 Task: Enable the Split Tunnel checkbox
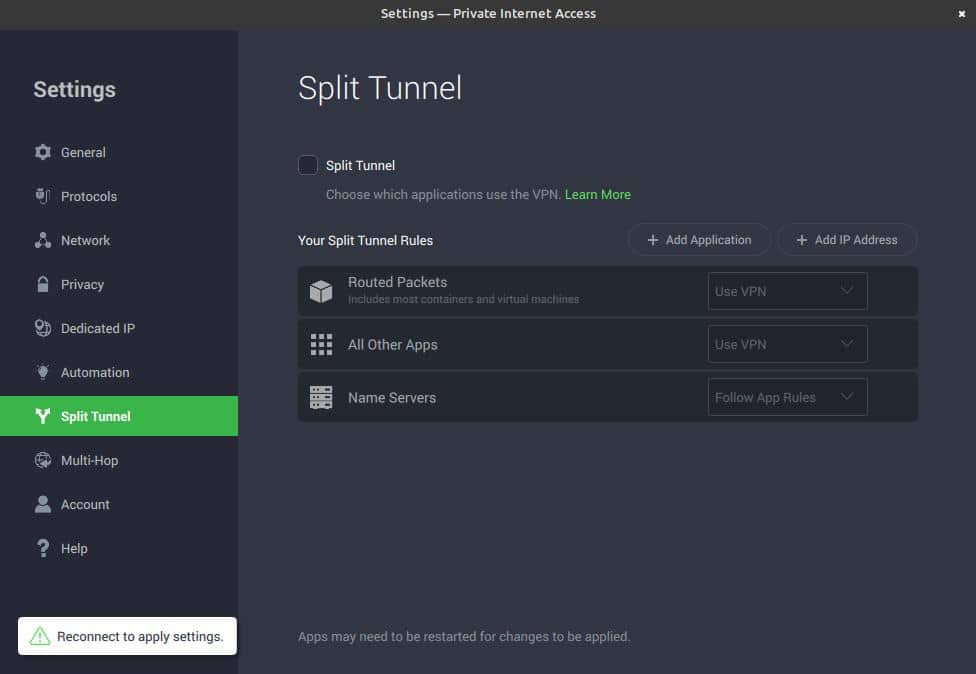click(x=307, y=165)
